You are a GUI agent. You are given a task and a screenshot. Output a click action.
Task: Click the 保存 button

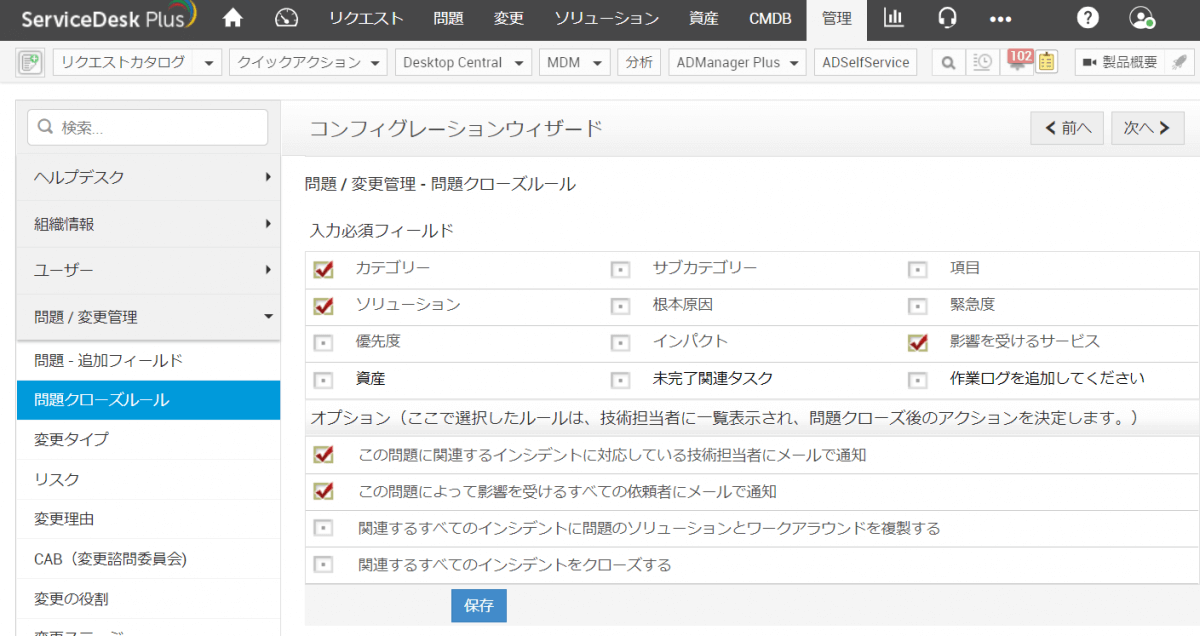tap(479, 606)
